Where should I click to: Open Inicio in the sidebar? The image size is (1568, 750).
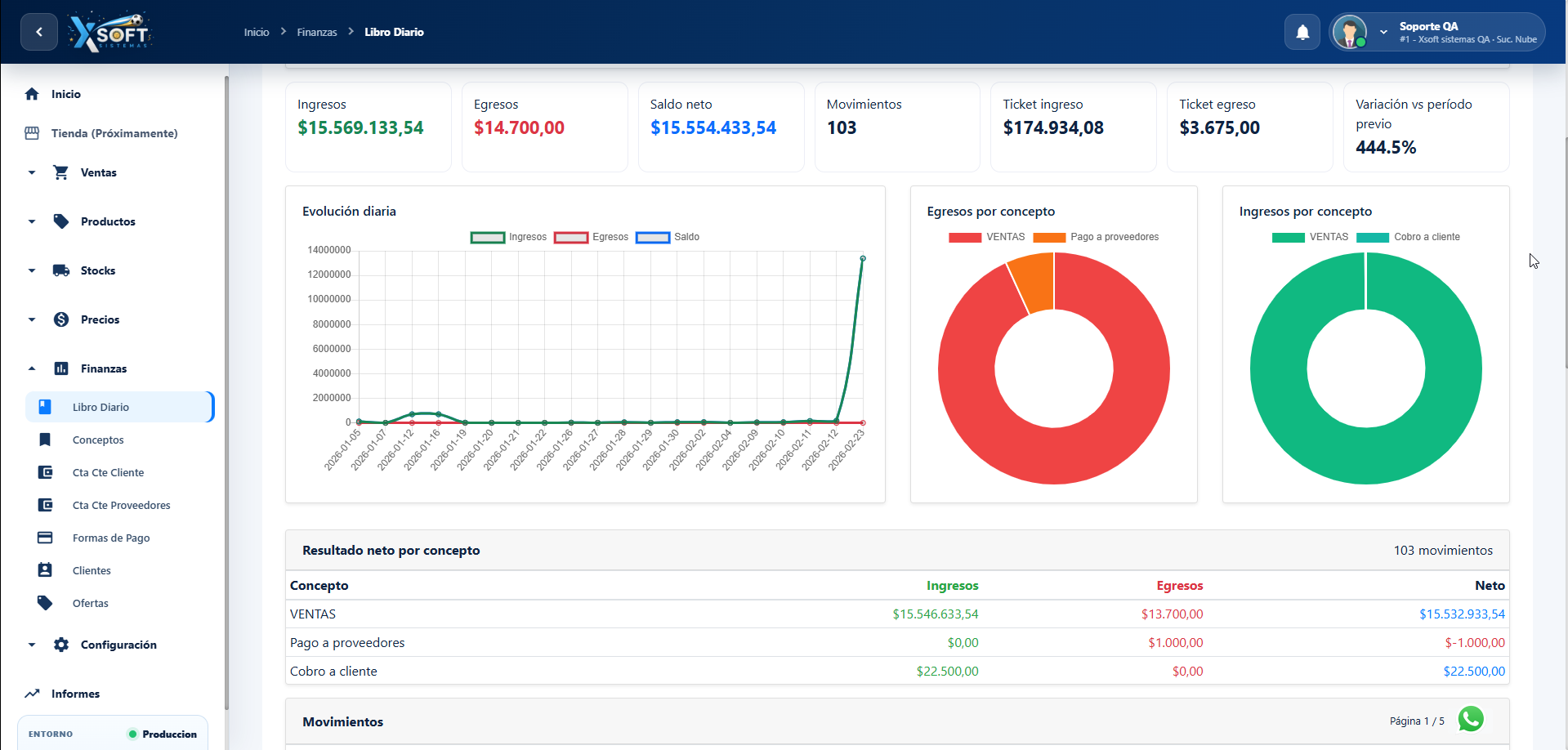point(66,94)
